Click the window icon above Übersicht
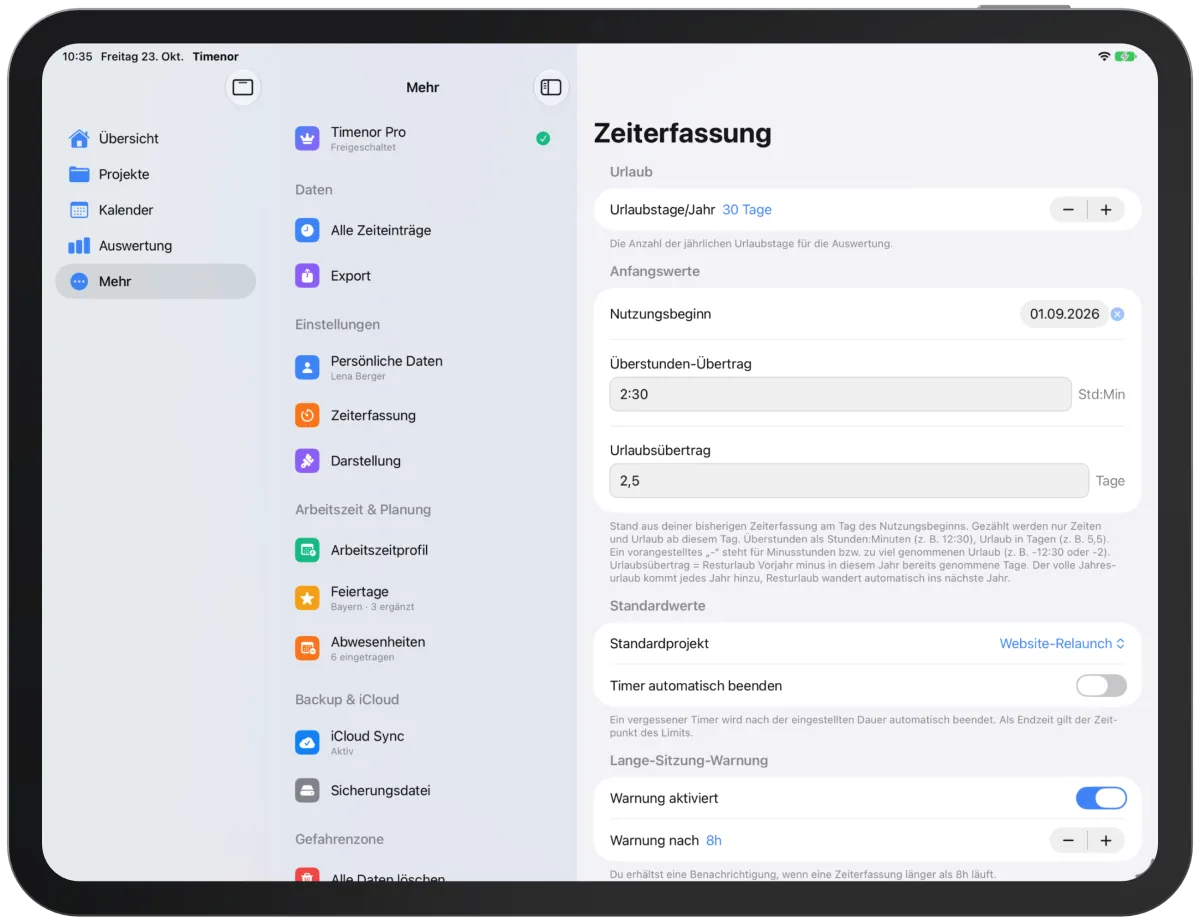 pos(243,87)
